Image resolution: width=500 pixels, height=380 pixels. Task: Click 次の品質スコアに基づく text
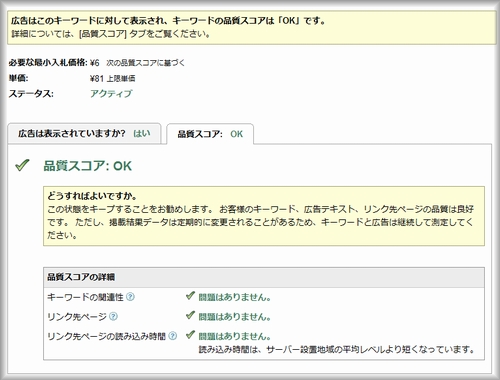click(x=146, y=63)
